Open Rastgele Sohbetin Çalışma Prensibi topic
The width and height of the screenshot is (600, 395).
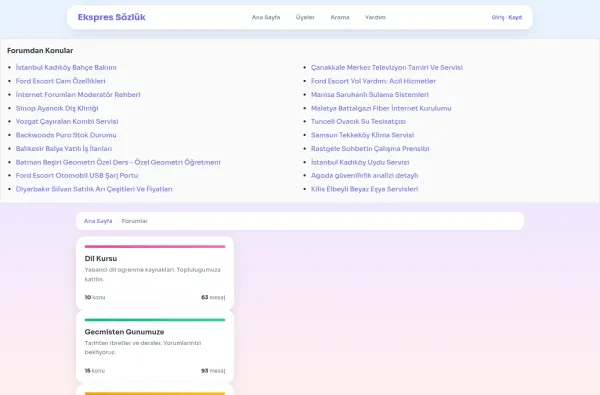click(370, 149)
